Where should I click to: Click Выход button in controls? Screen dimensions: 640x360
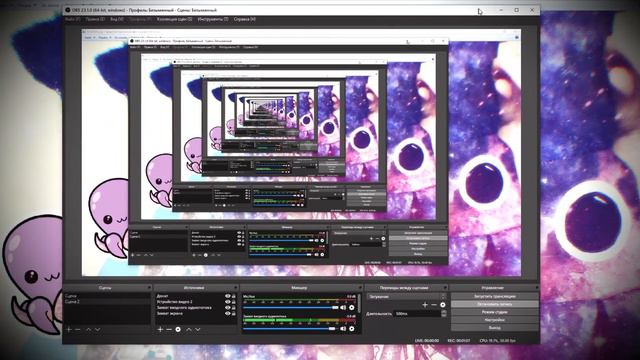(495, 328)
